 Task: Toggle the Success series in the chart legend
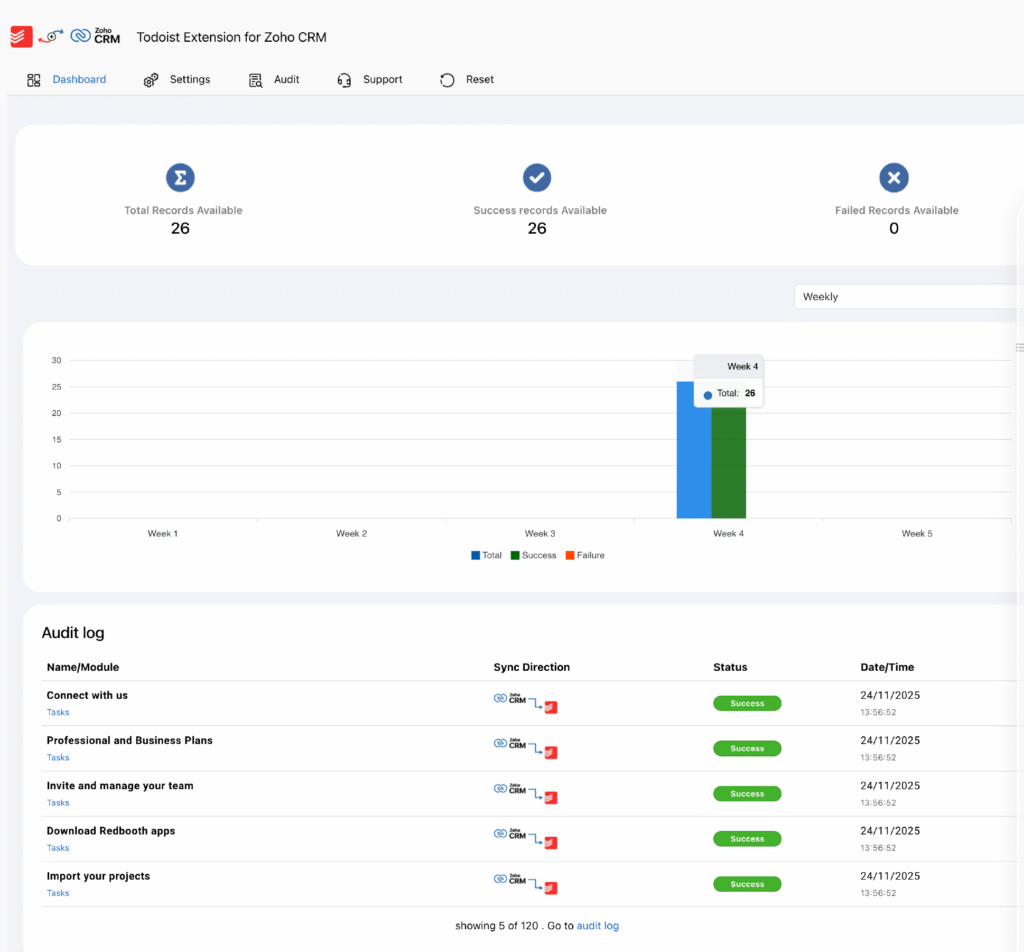(533, 555)
